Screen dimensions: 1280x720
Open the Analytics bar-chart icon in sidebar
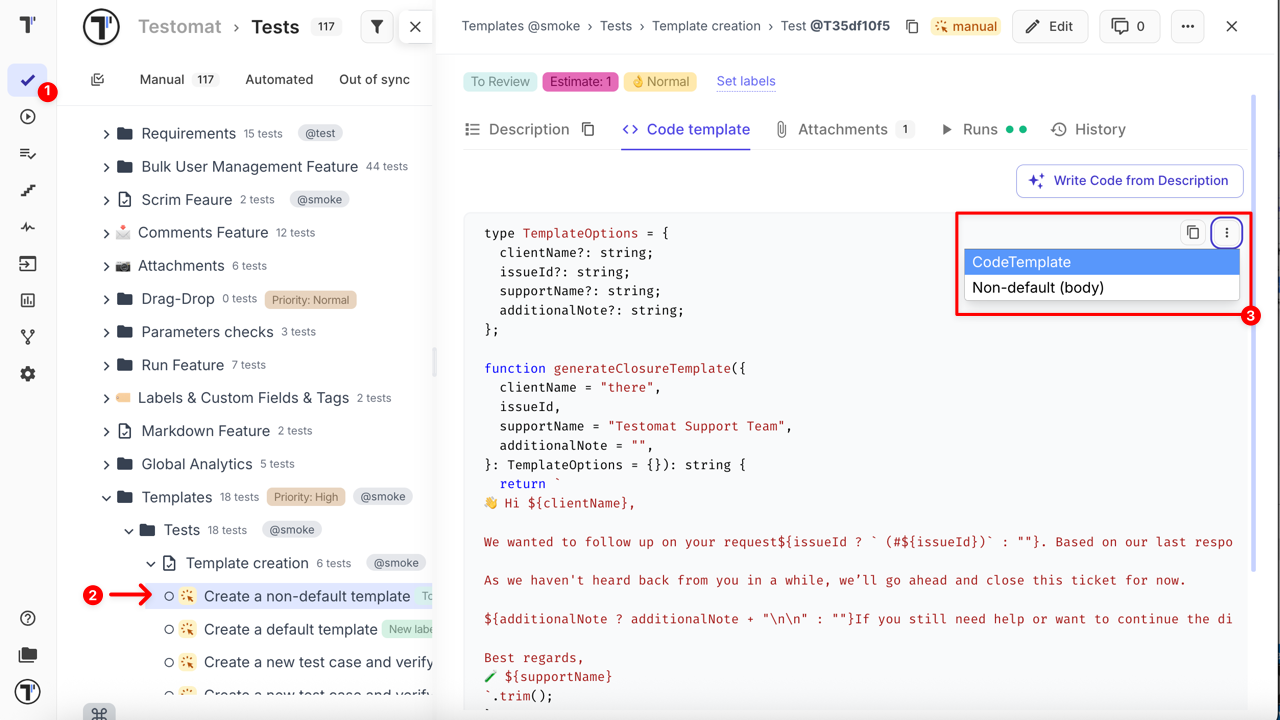[x=27, y=300]
